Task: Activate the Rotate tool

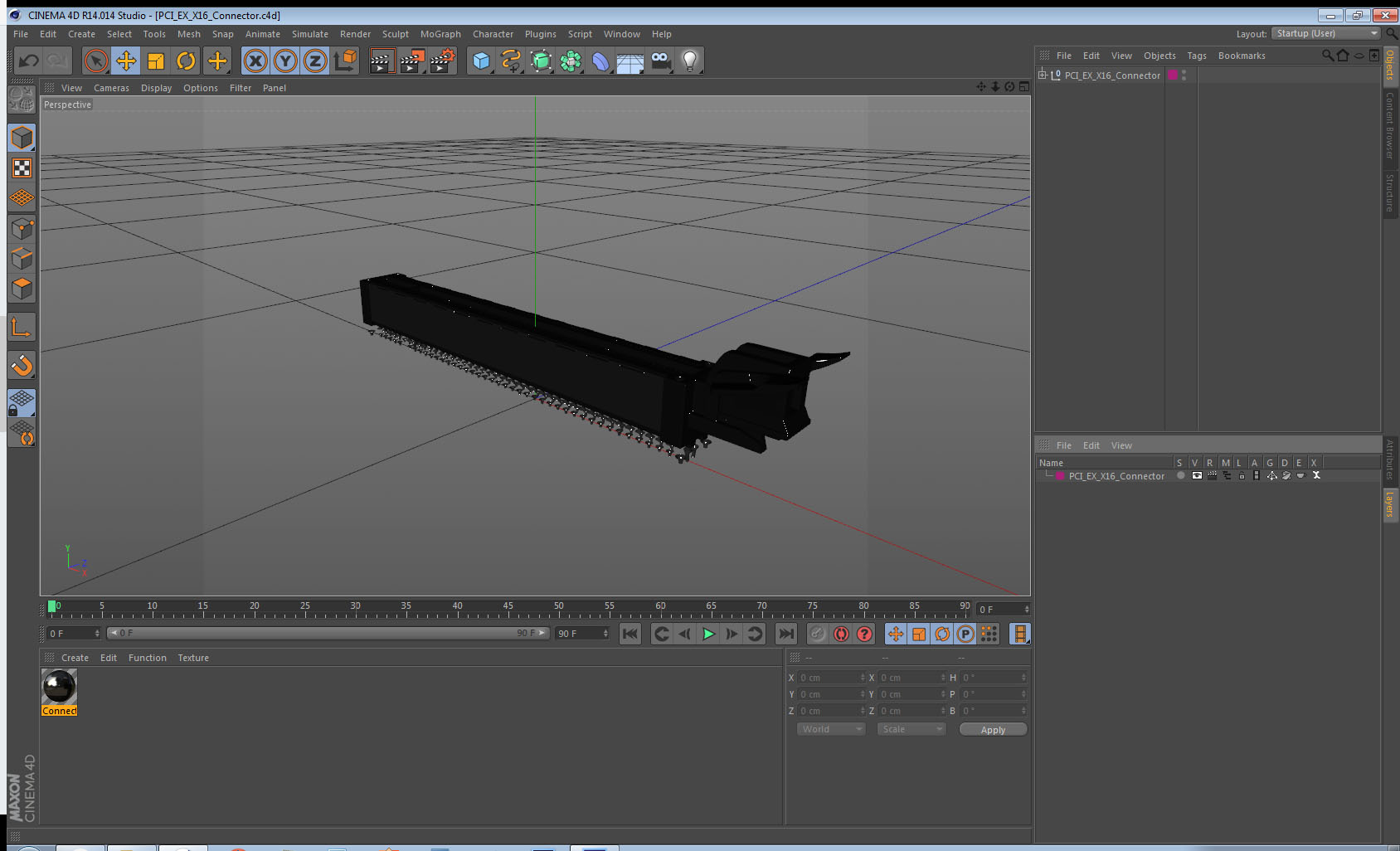Action: (x=186, y=61)
